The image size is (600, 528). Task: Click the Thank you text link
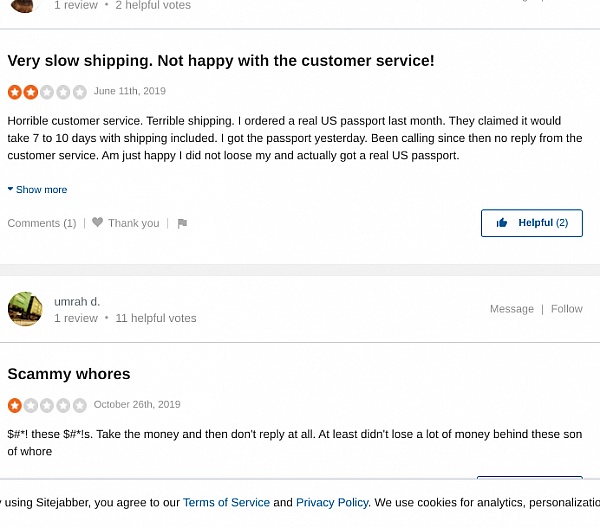point(134,224)
